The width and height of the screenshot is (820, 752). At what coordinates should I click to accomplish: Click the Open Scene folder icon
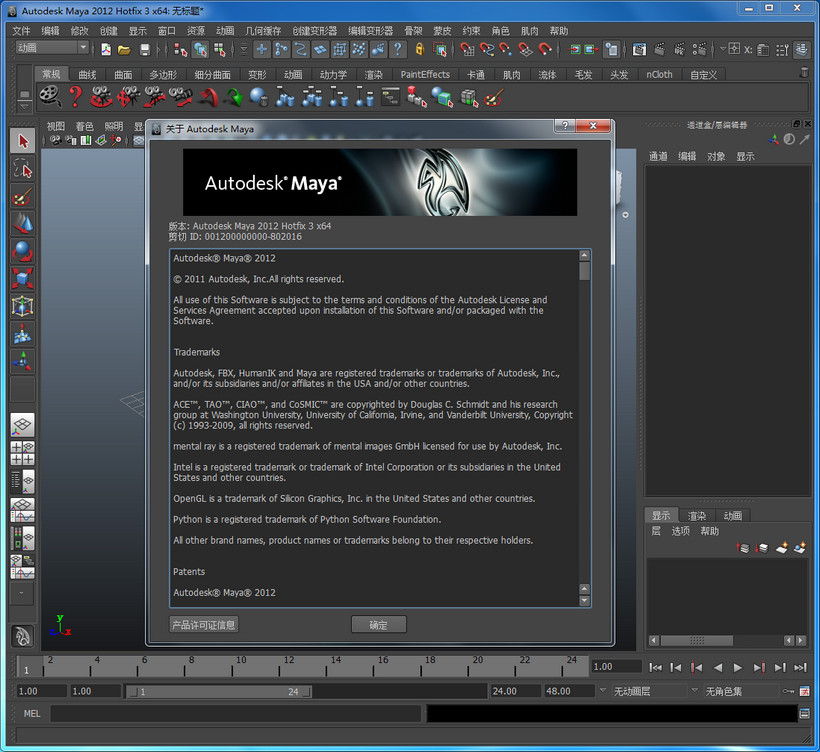click(x=124, y=50)
